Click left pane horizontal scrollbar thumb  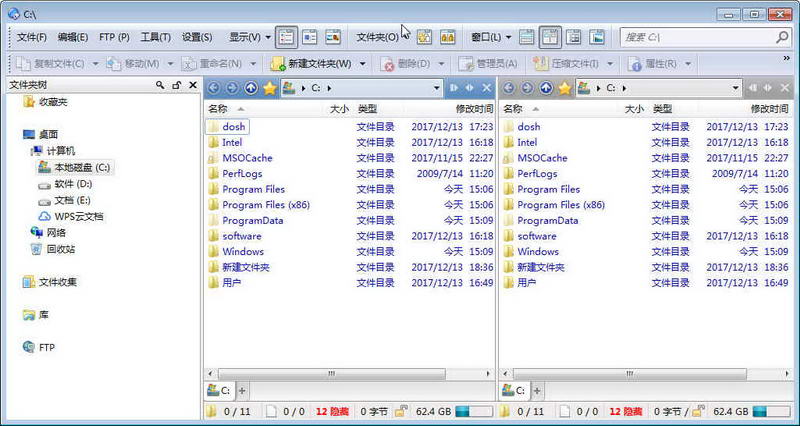332,374
